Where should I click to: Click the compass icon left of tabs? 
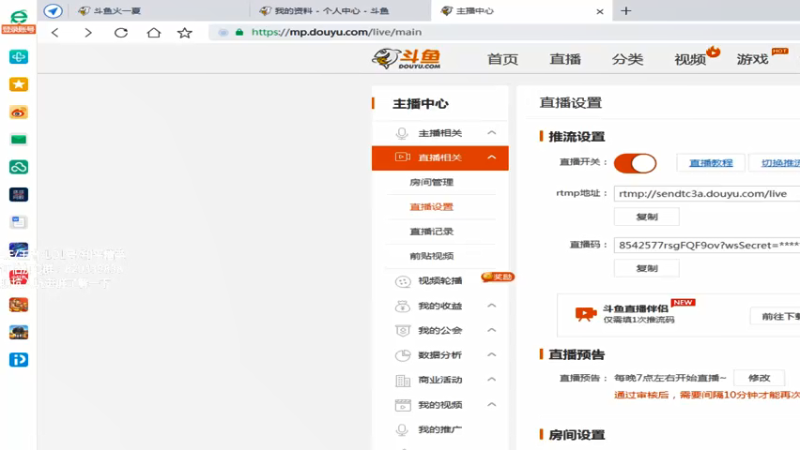53,11
